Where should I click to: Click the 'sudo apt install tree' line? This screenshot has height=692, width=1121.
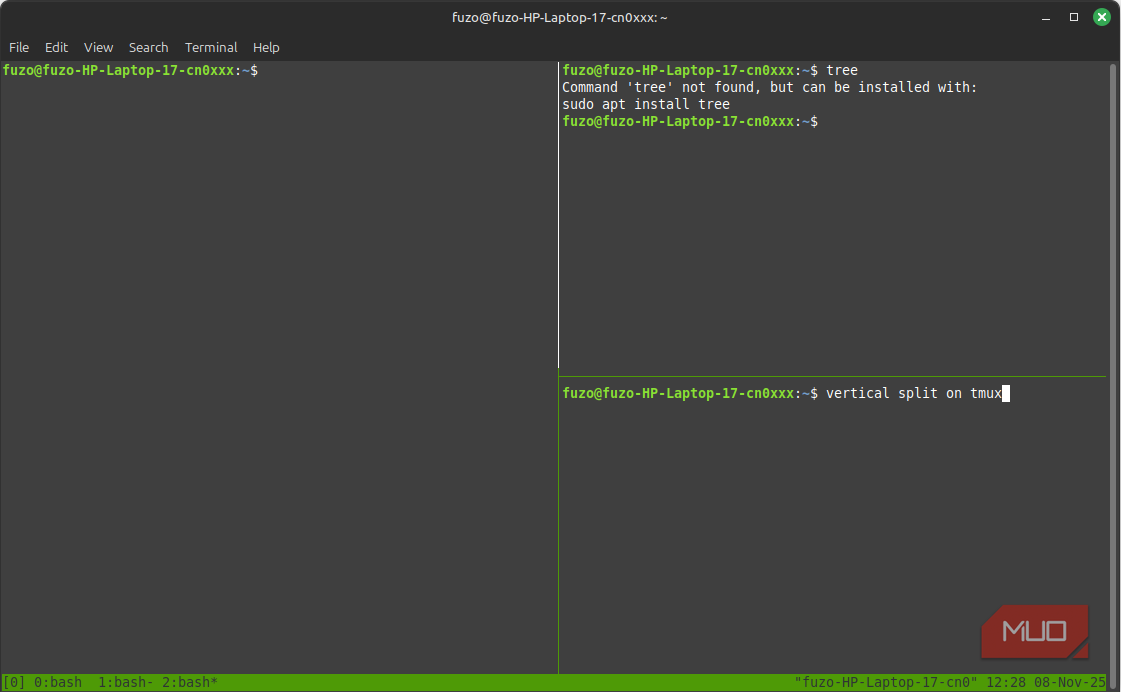pyautogui.click(x=646, y=104)
